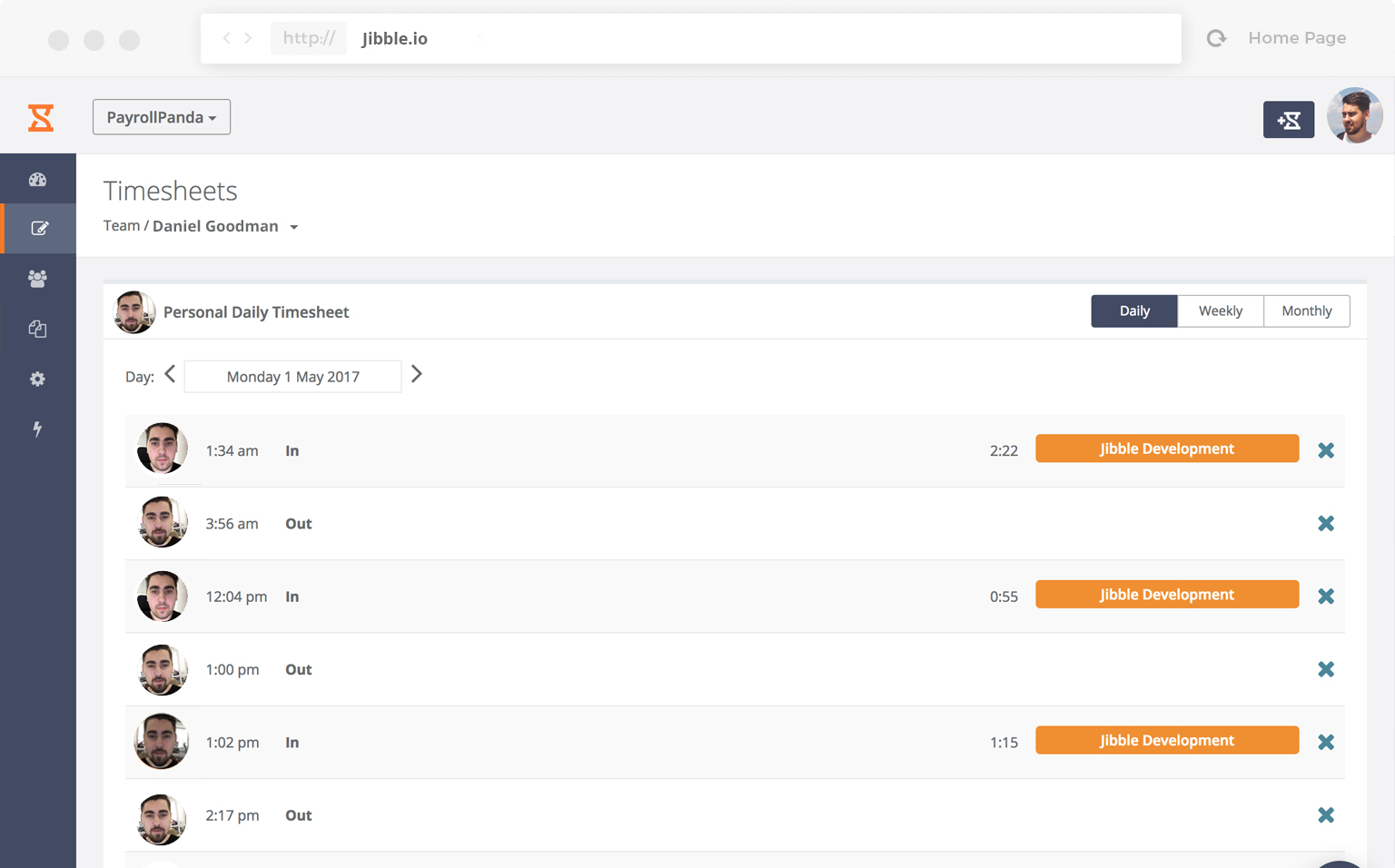Open the settings gear in sidebar

pyautogui.click(x=37, y=379)
